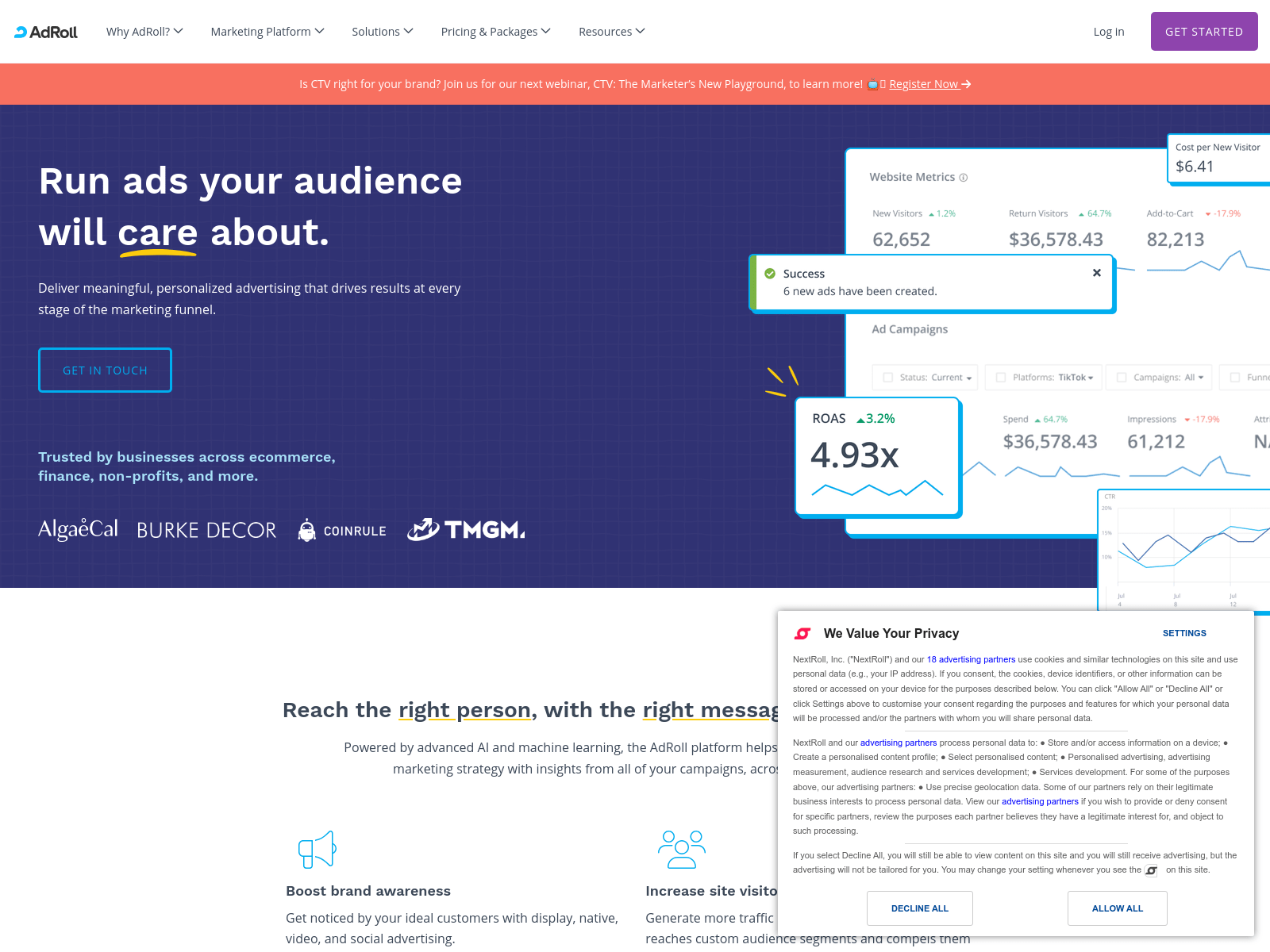Click the AlgaeCal logo

coord(78,529)
